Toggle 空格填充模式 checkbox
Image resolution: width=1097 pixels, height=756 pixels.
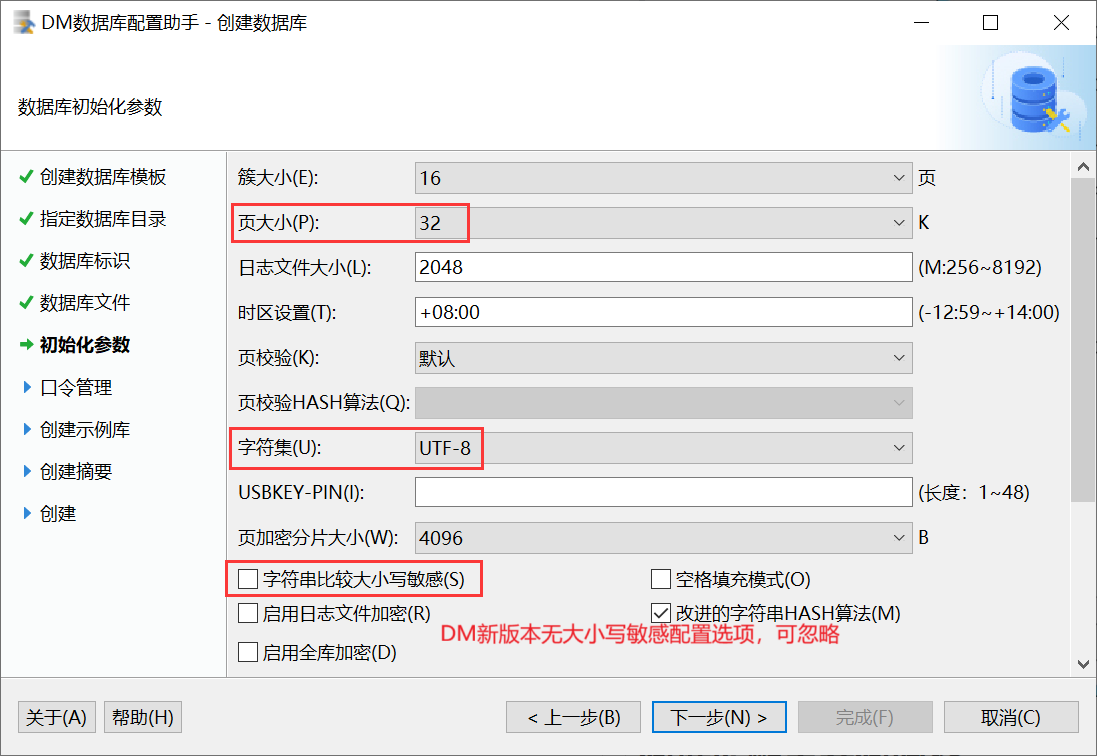pyautogui.click(x=660, y=579)
